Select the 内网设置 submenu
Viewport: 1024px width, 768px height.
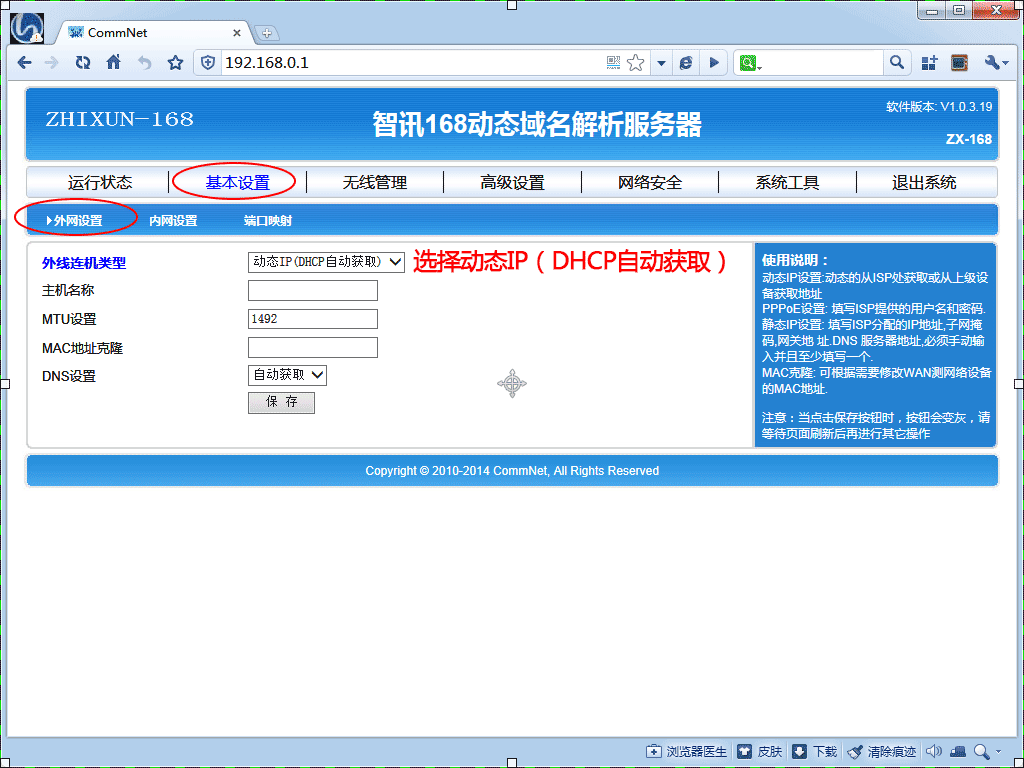click(x=173, y=221)
